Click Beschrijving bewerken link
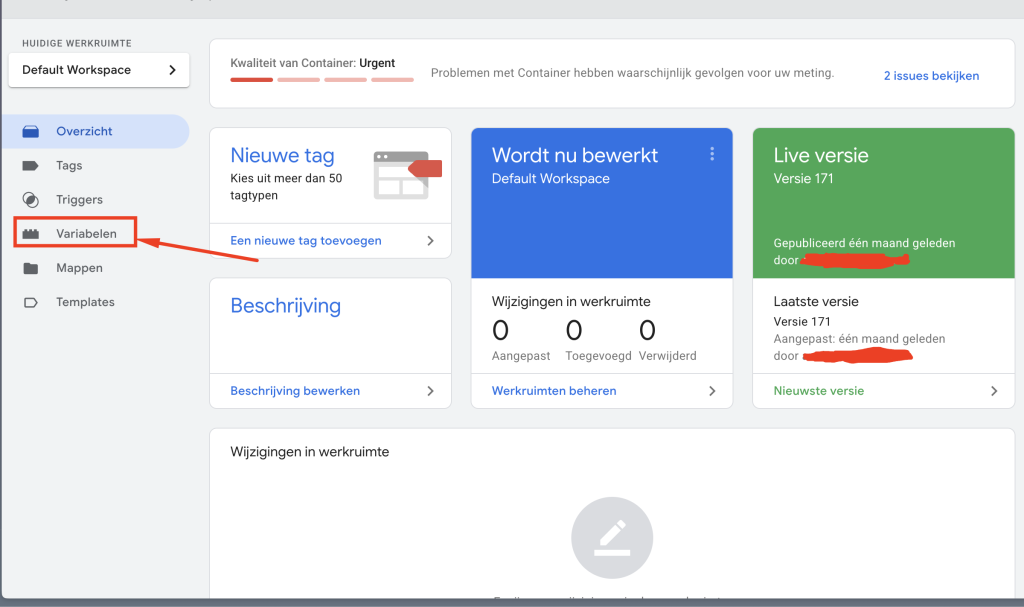The height and width of the screenshot is (607, 1024). coord(295,391)
